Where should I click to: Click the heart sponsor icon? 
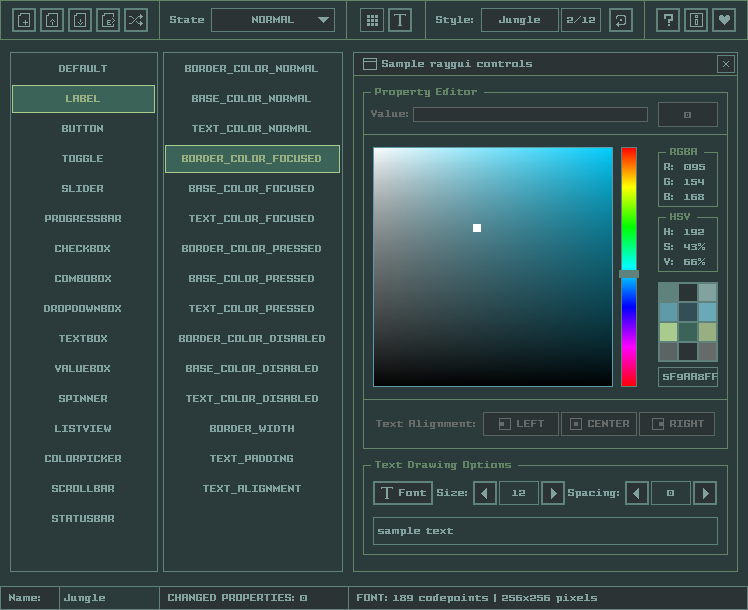724,19
